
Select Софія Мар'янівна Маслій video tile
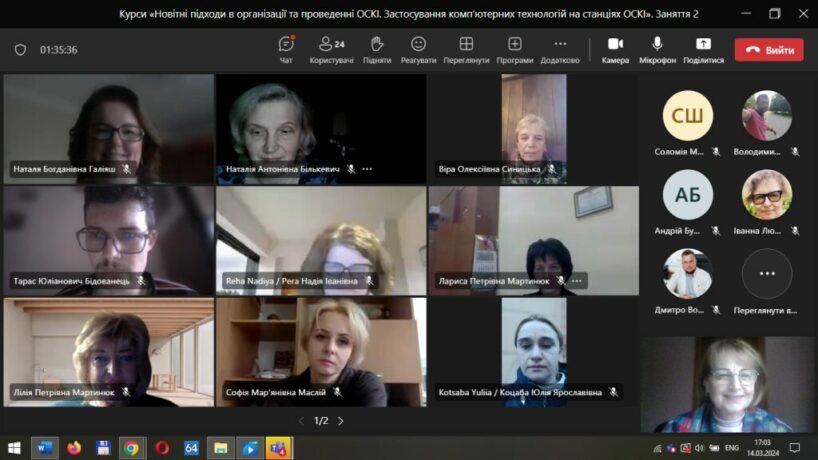321,351
